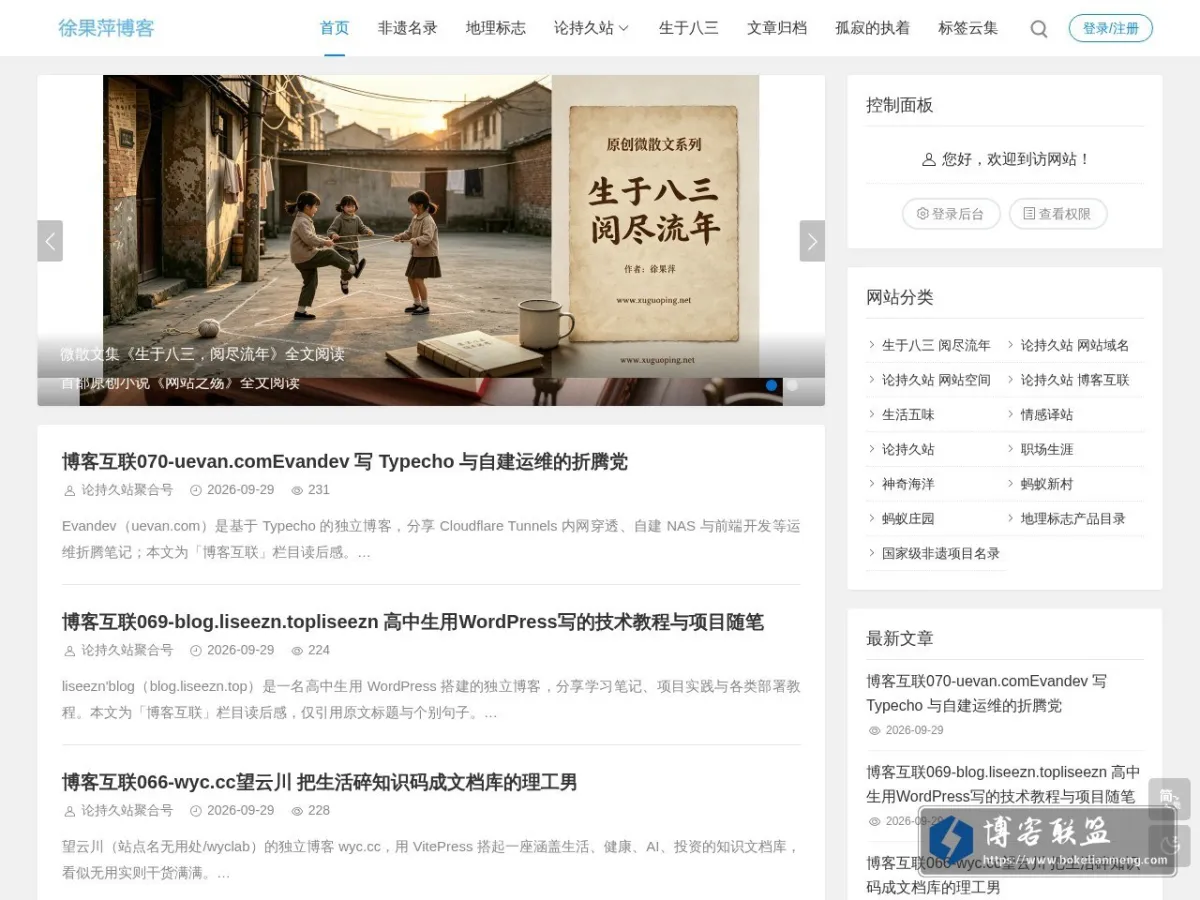Image resolution: width=1200 pixels, height=900 pixels.
Task: Click the 简繁 floating side button
Action: click(1169, 799)
